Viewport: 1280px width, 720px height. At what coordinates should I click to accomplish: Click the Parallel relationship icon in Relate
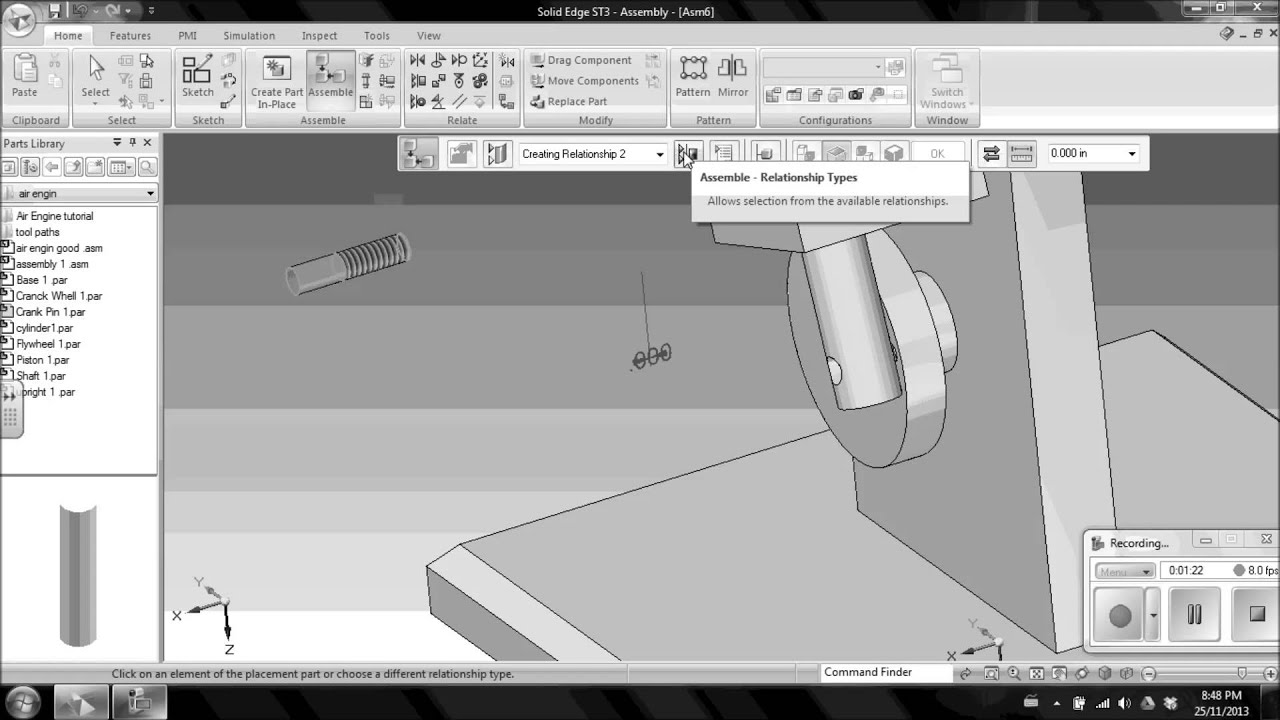(460, 101)
